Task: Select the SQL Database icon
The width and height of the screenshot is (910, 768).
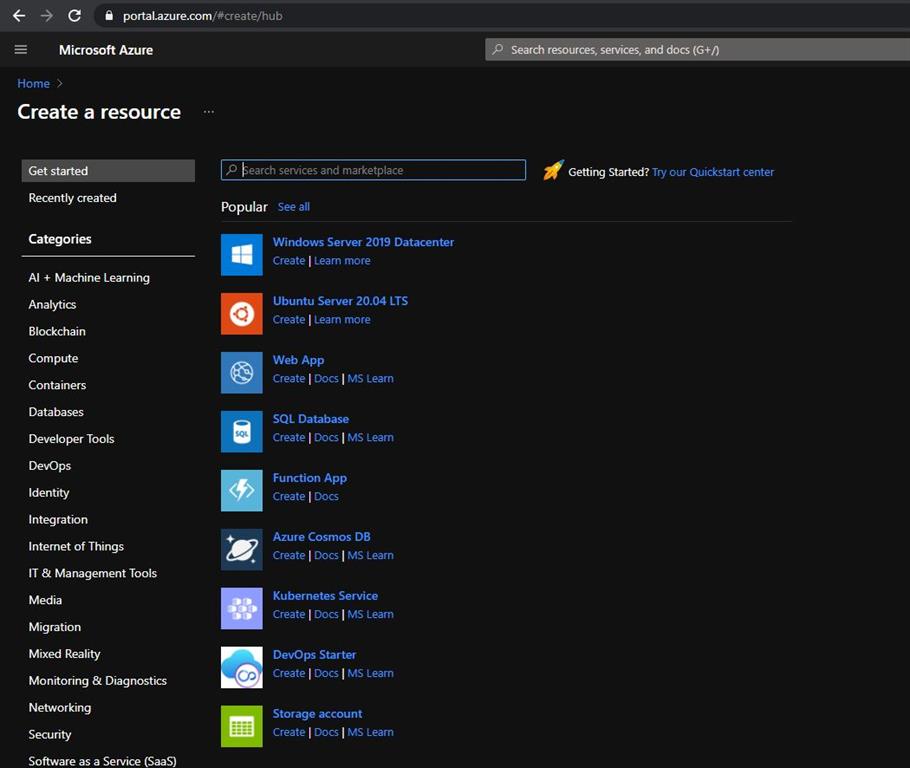Action: tap(241, 431)
